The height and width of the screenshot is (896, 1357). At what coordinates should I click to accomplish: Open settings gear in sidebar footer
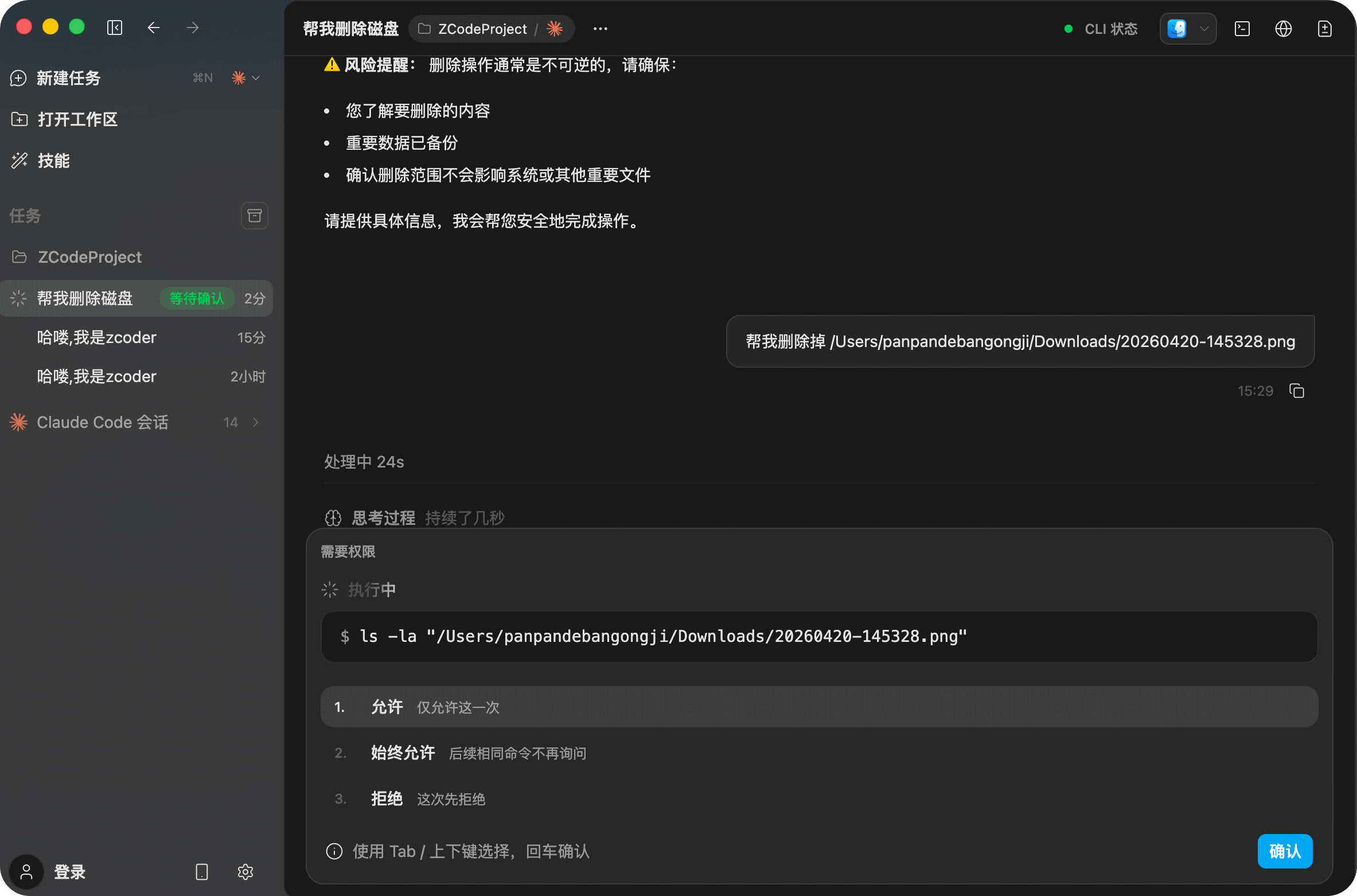tap(245, 872)
